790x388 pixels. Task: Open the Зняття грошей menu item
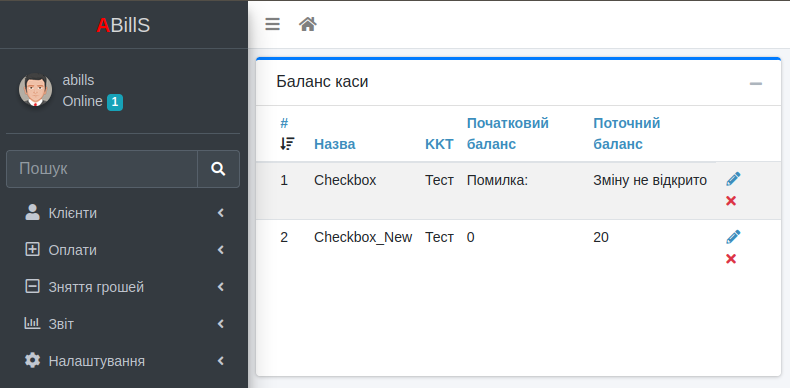point(123,287)
